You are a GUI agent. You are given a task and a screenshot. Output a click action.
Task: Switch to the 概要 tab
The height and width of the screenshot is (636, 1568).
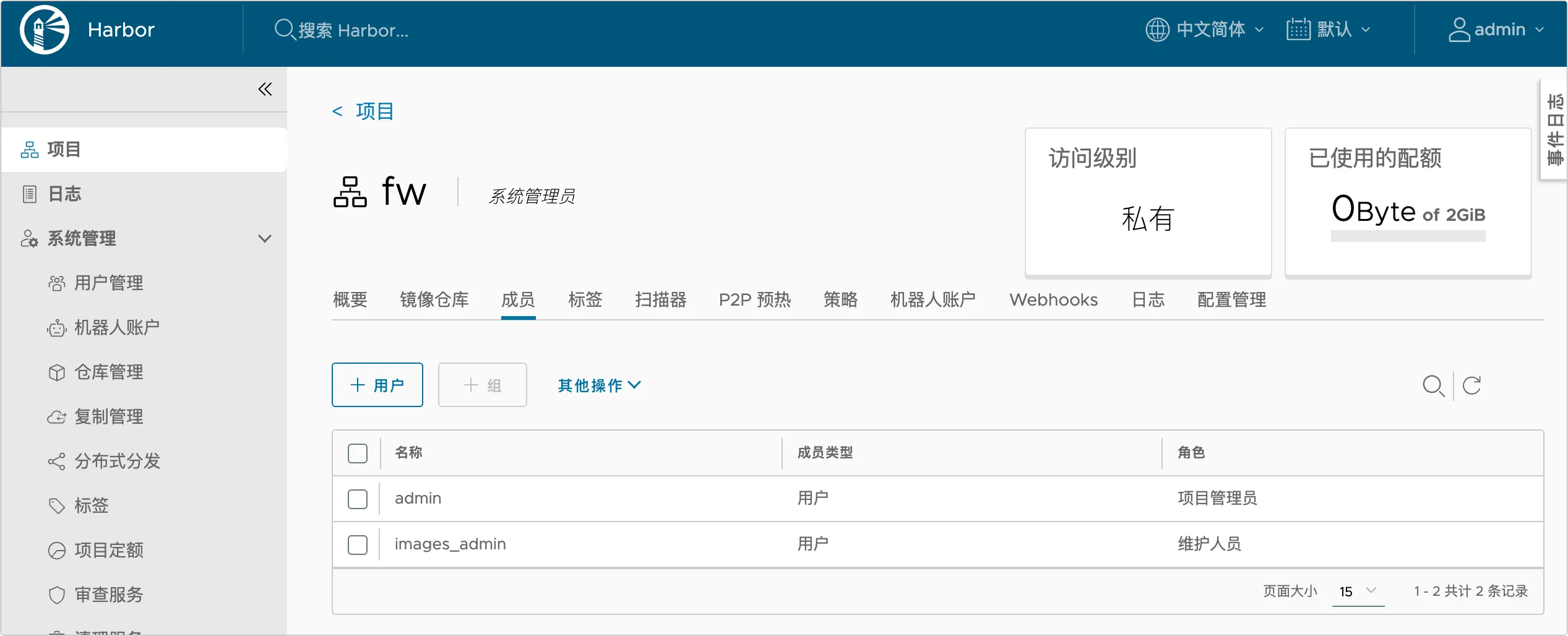350,300
